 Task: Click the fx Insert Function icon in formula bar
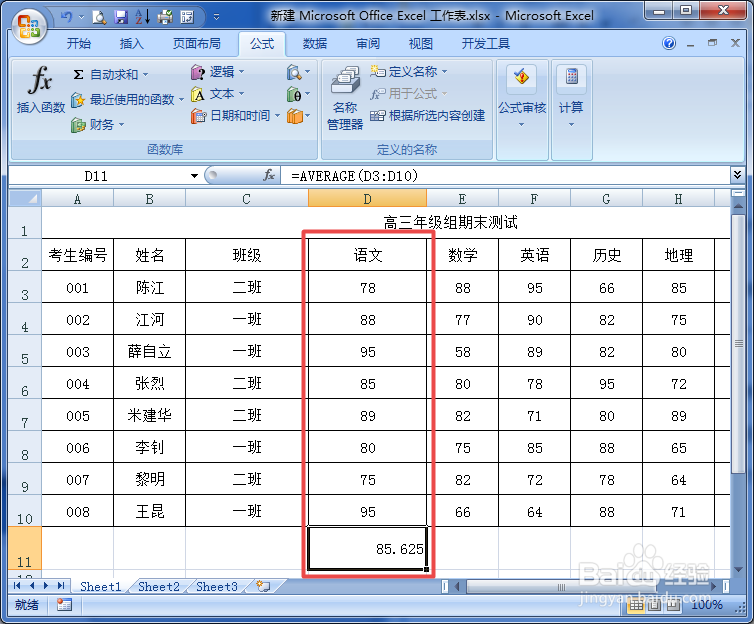269,175
